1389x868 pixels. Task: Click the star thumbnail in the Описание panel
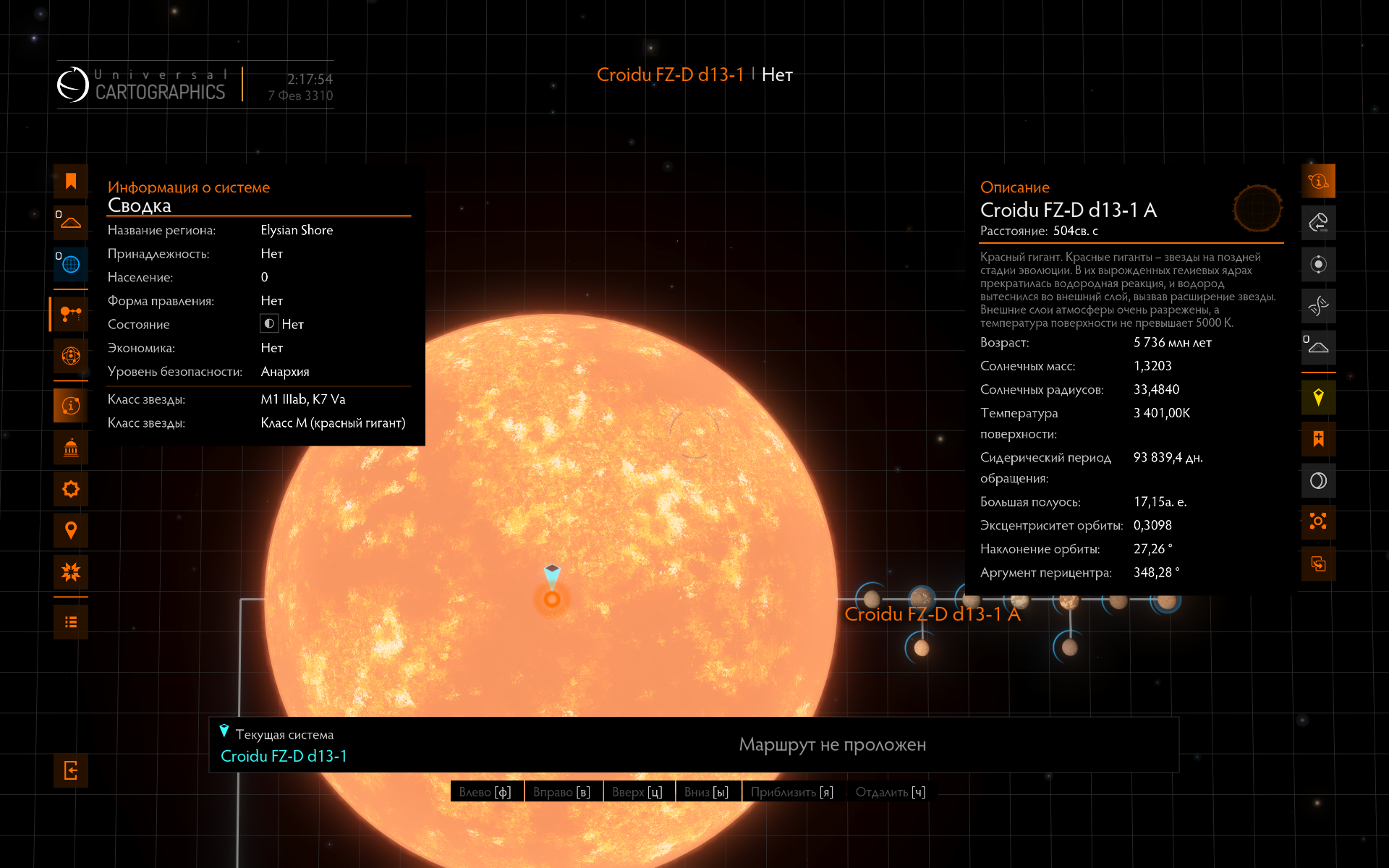(x=1257, y=209)
